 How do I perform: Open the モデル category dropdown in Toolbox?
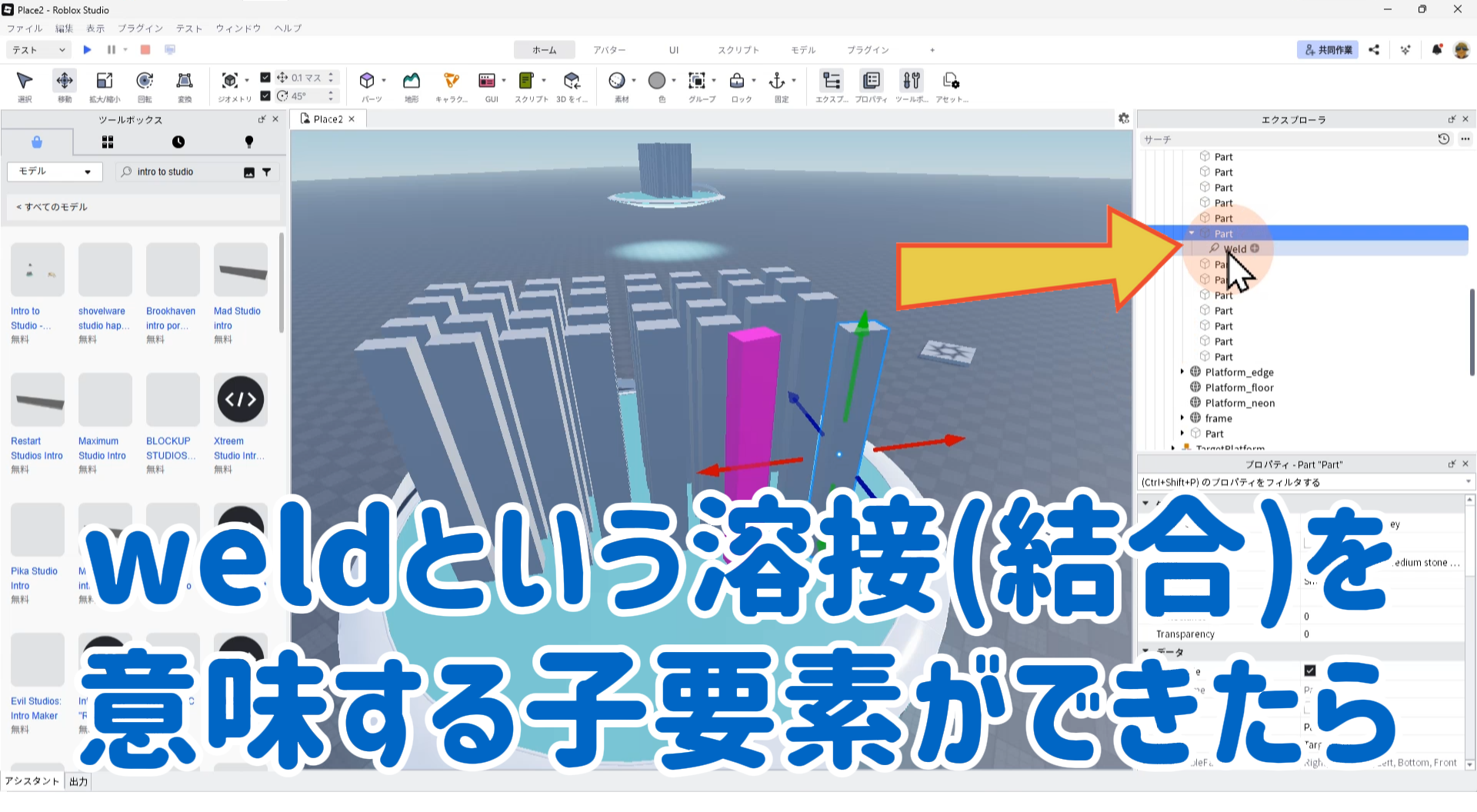tap(54, 171)
